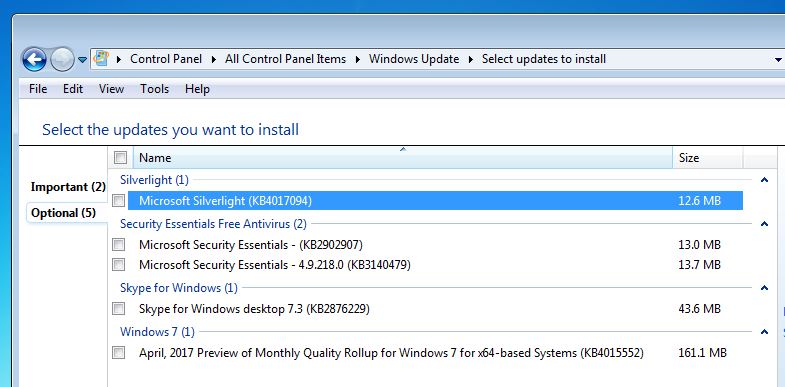
Task: Collapse the Skype for Windows group chevron
Action: click(x=764, y=288)
